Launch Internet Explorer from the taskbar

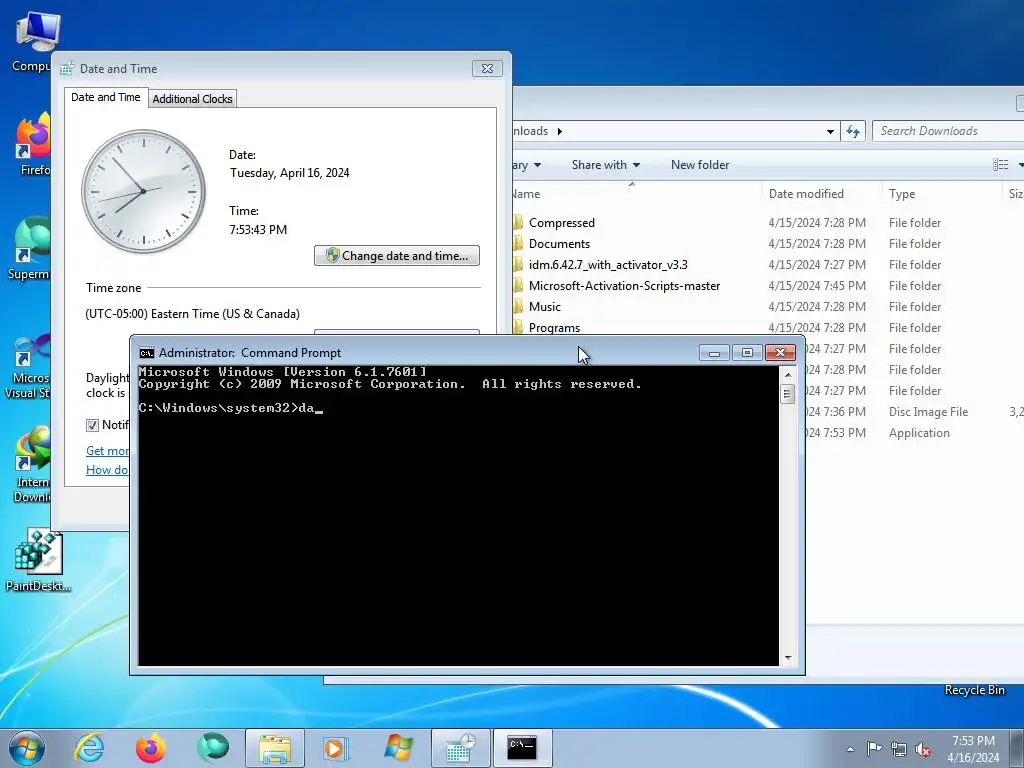click(89, 748)
